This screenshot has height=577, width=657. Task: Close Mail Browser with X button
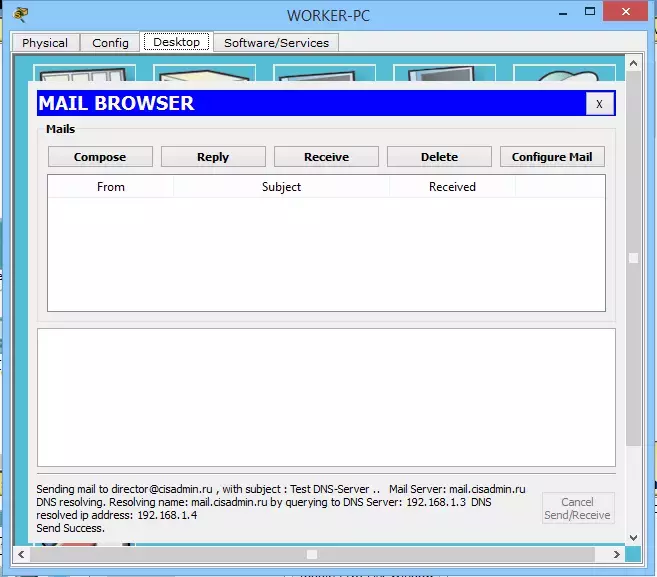(600, 103)
